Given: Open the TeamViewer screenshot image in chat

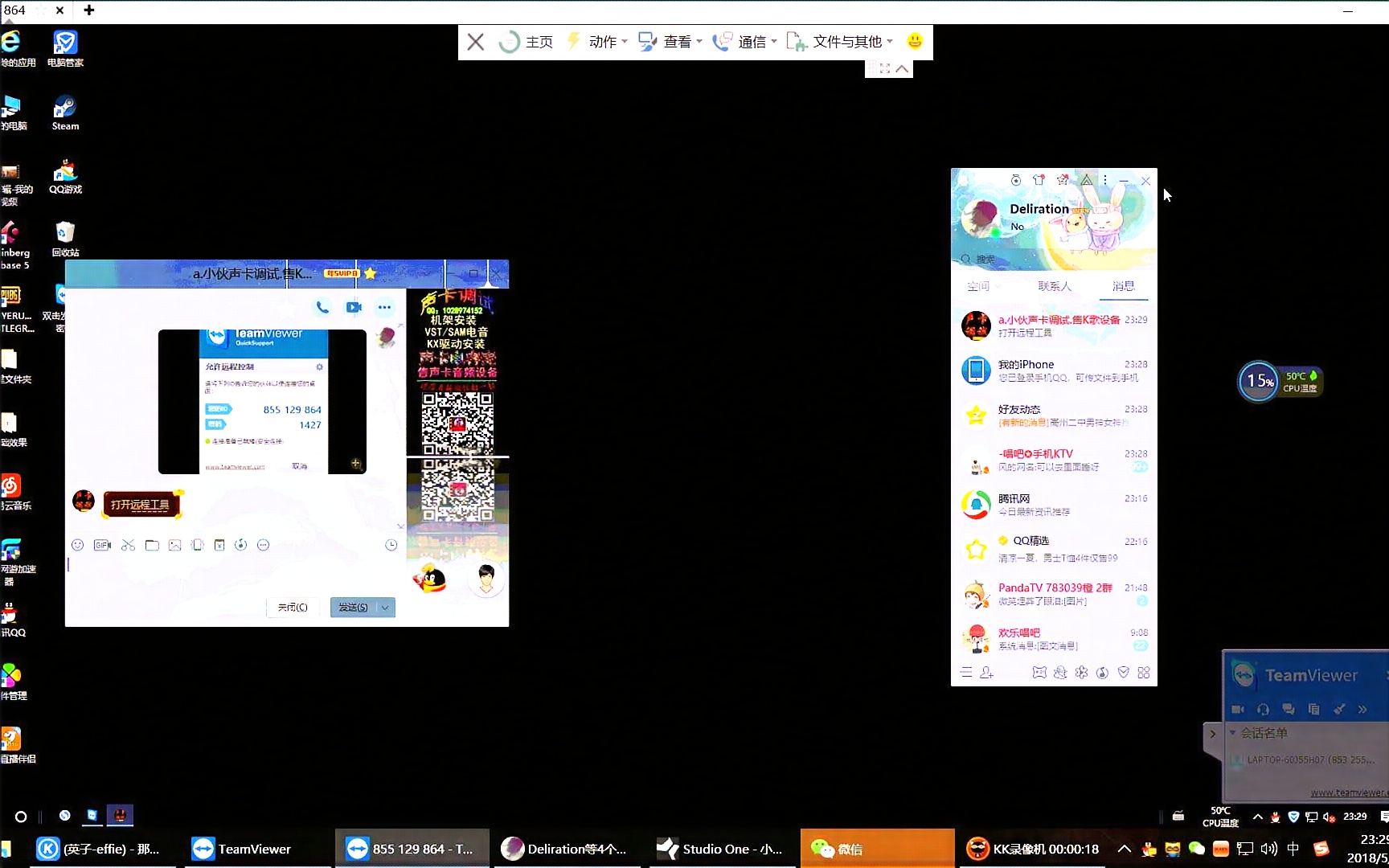Looking at the screenshot, I should (262, 401).
